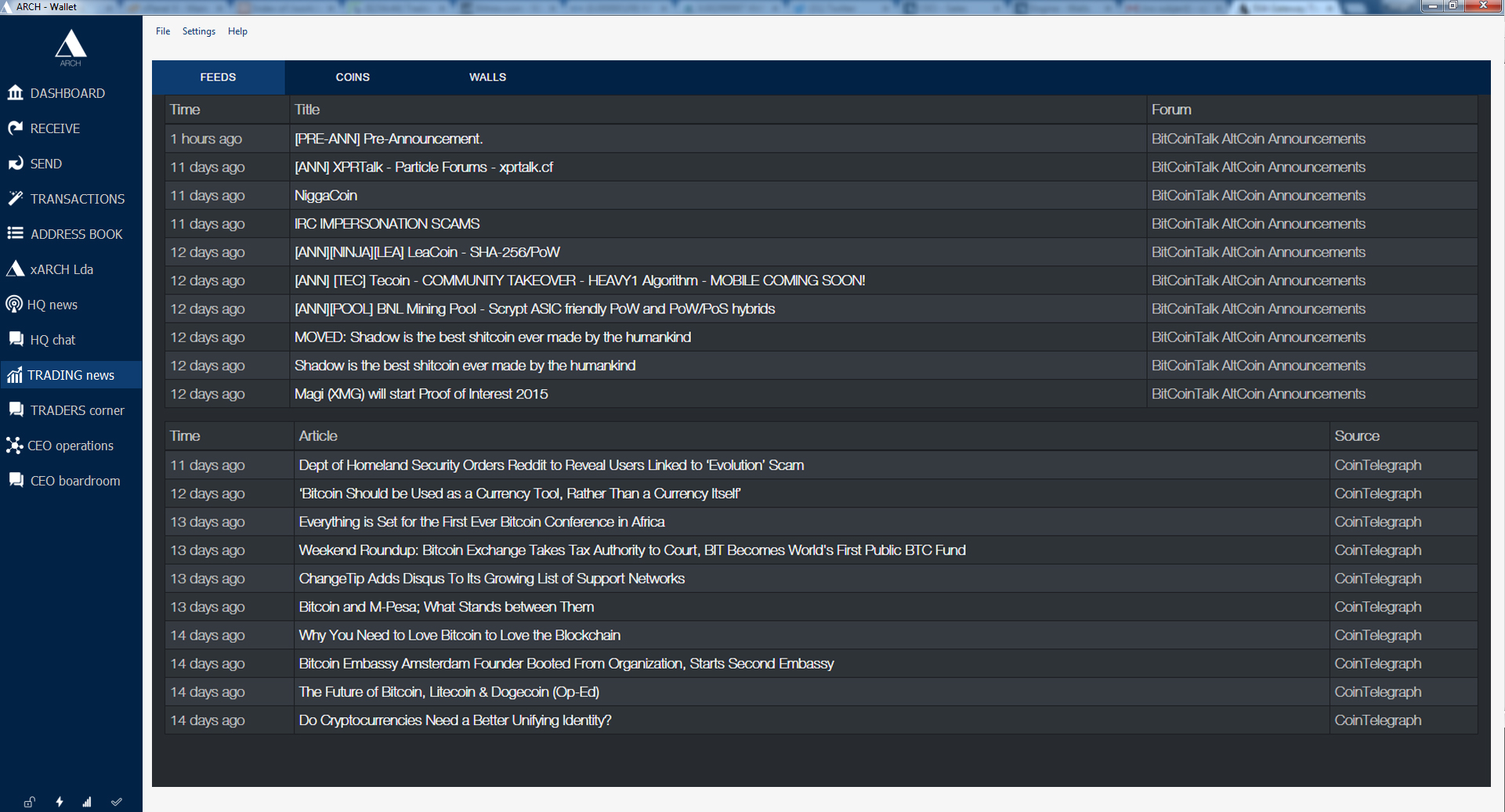Open 'Weekend Roundup: Bitcoin Exchange' article
The width and height of the screenshot is (1505, 812).
[632, 550]
